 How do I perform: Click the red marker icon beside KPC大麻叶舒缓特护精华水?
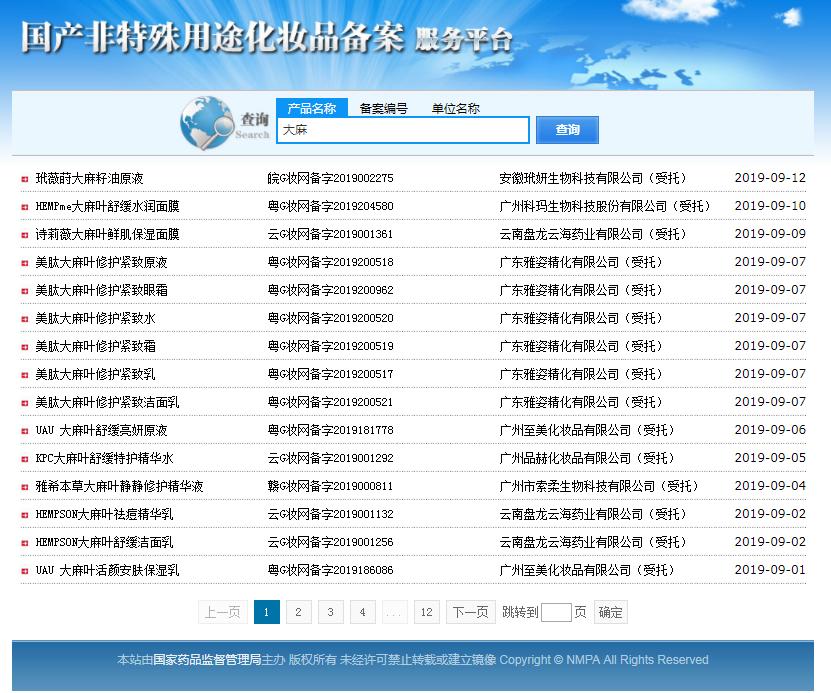coord(24,460)
